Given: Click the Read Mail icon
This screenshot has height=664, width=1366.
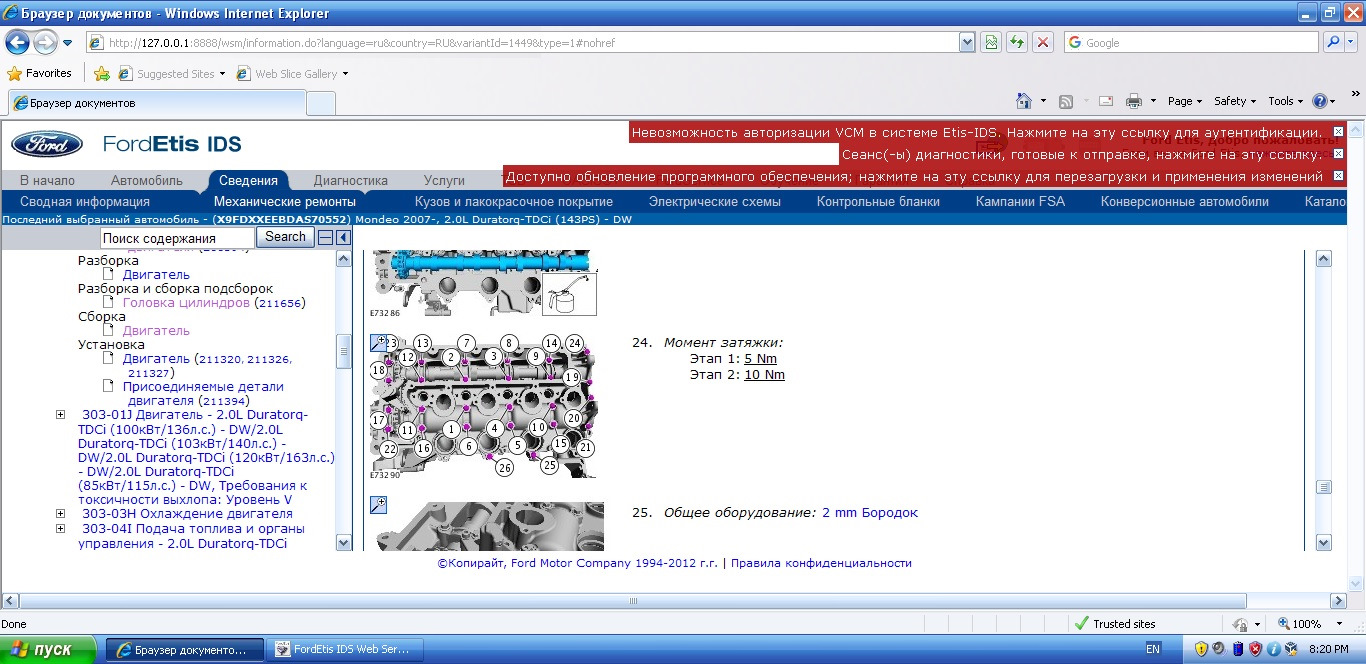Looking at the screenshot, I should (1106, 101).
